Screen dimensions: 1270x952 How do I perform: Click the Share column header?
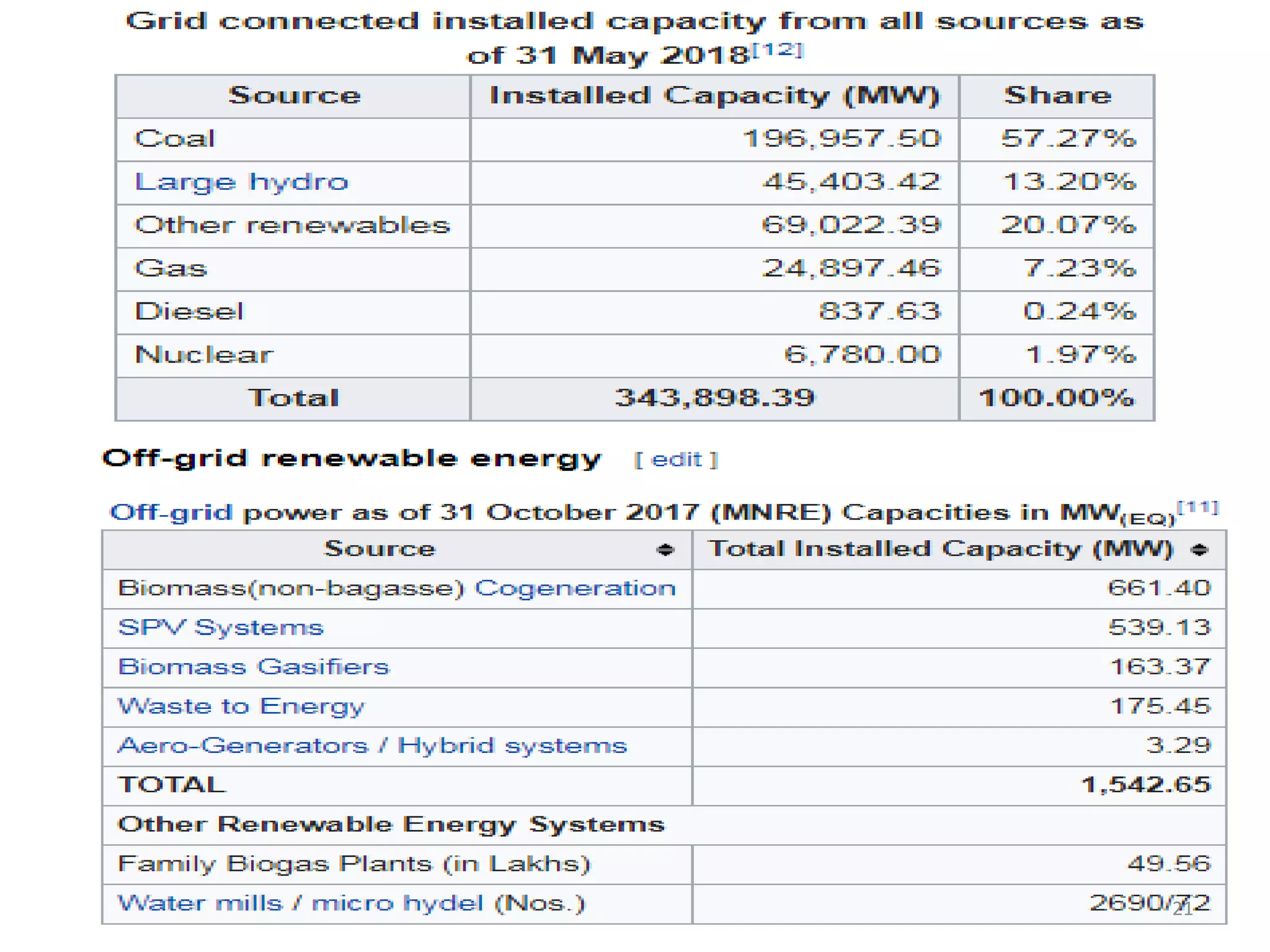(1057, 96)
